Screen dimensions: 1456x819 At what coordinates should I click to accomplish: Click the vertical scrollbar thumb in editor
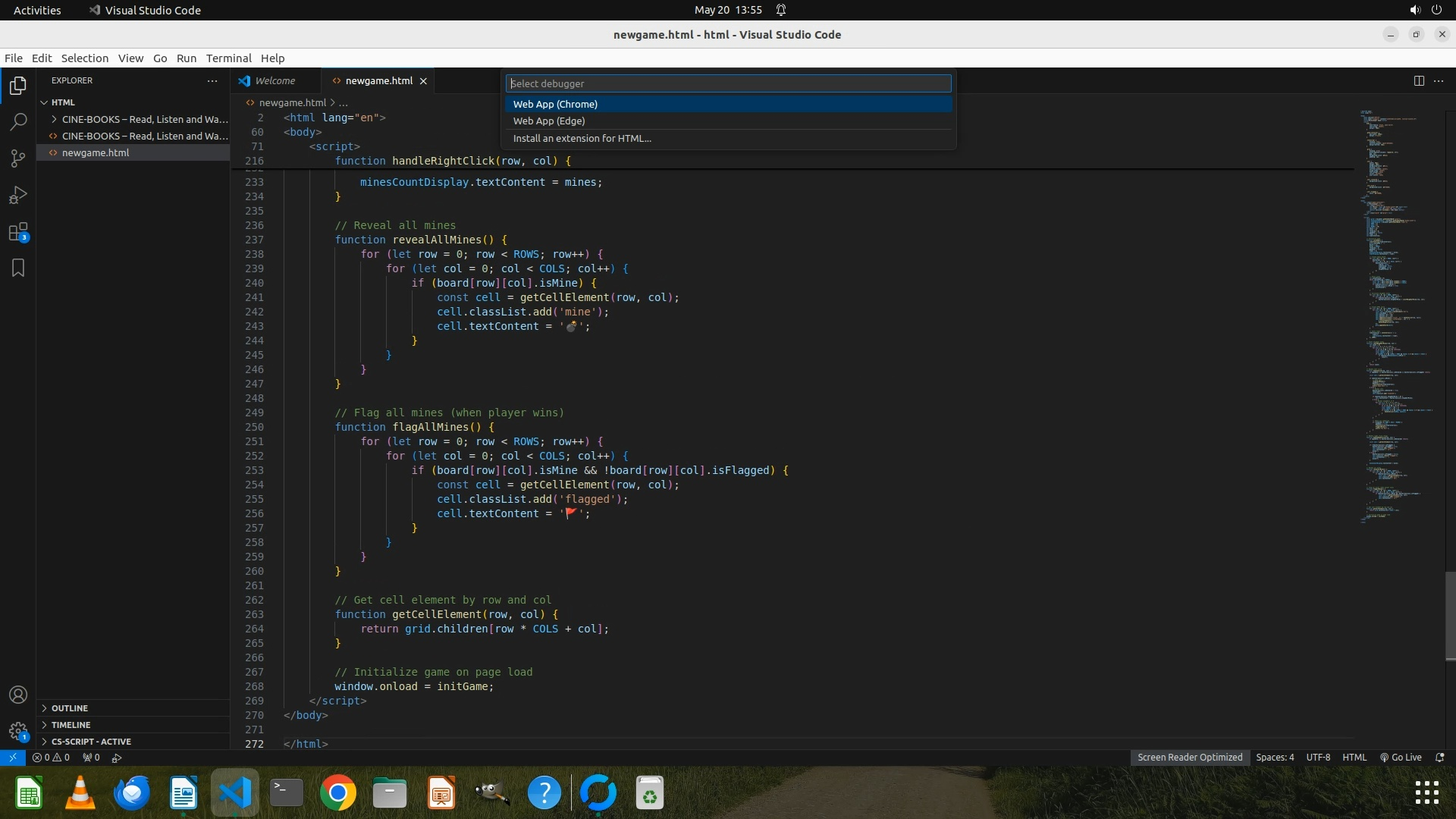click(1450, 616)
